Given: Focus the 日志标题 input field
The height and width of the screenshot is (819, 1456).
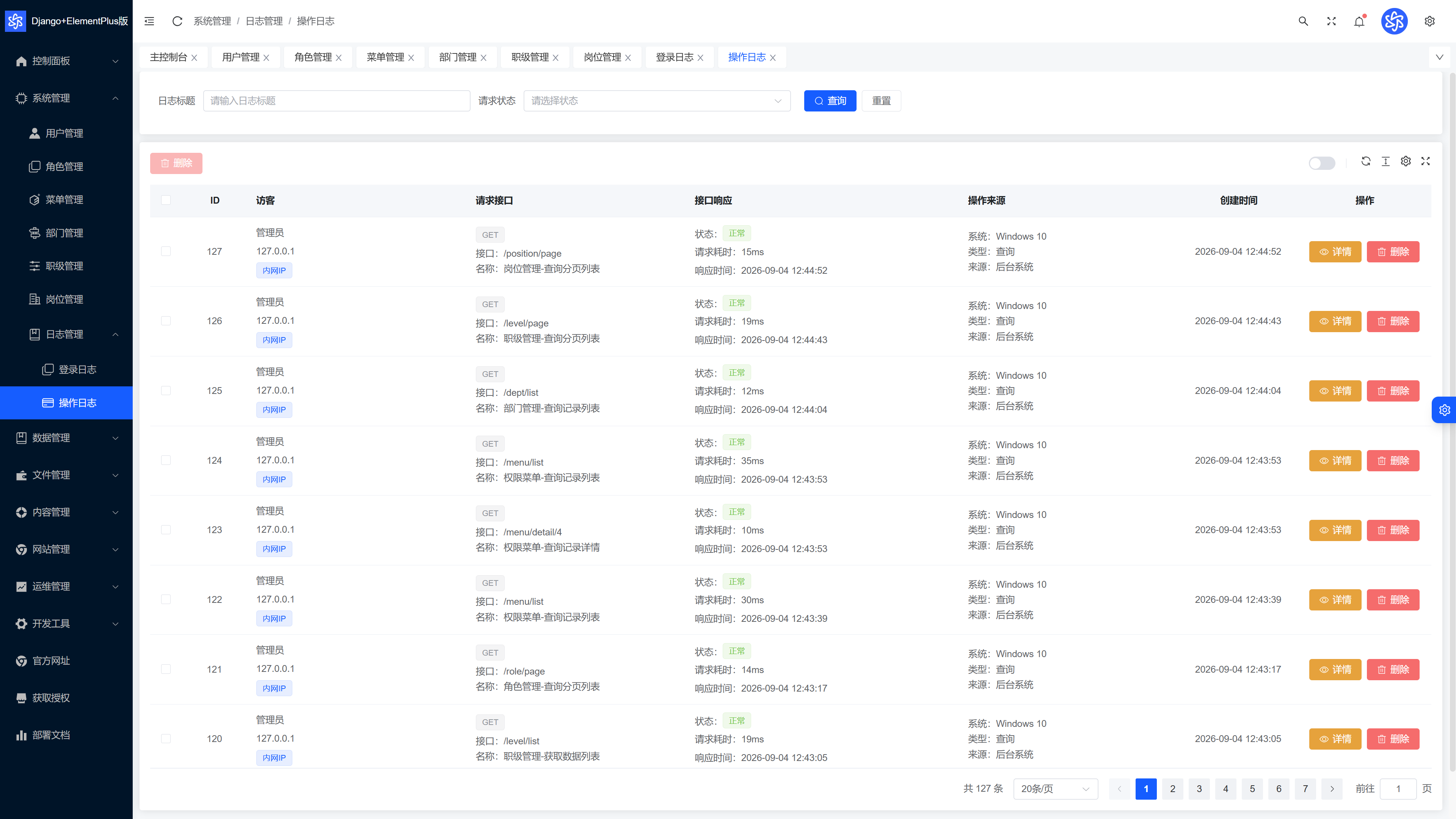Looking at the screenshot, I should (336, 100).
